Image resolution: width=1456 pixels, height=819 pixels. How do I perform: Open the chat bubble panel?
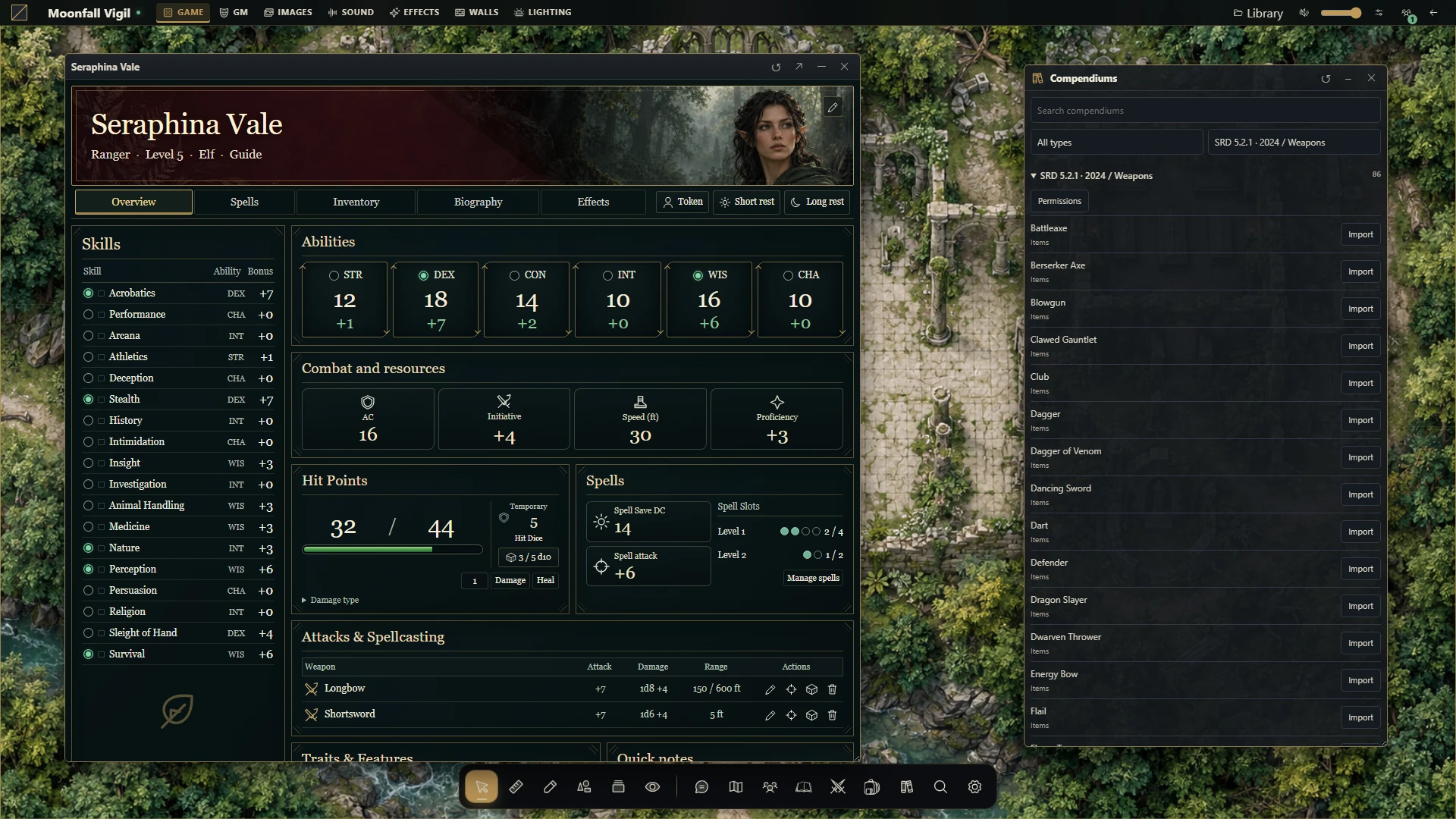[701, 787]
